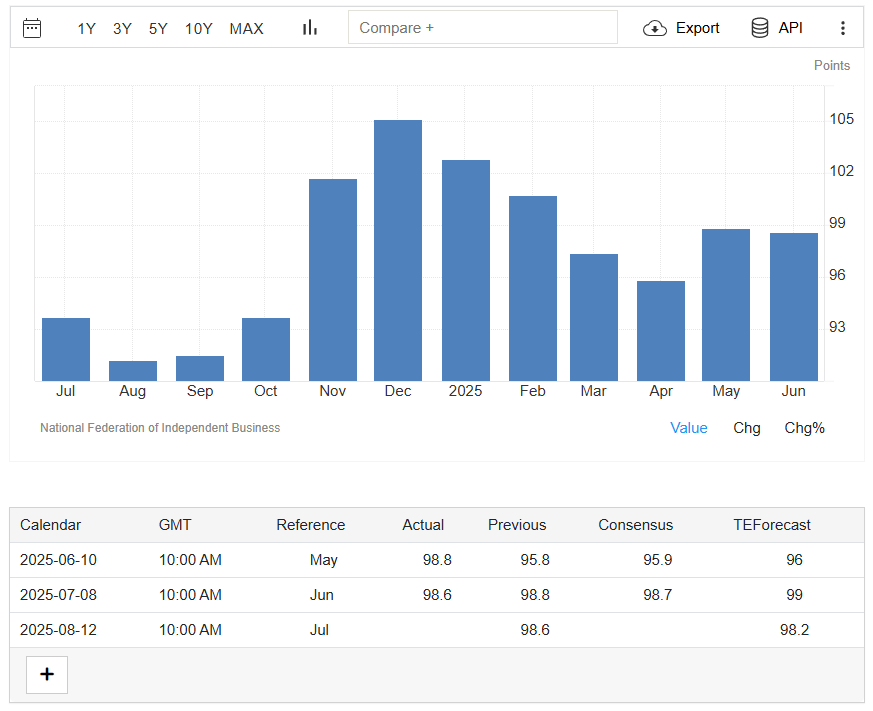The width and height of the screenshot is (873, 711).
Task: Click National Federation of Independent Business source
Action: click(160, 428)
